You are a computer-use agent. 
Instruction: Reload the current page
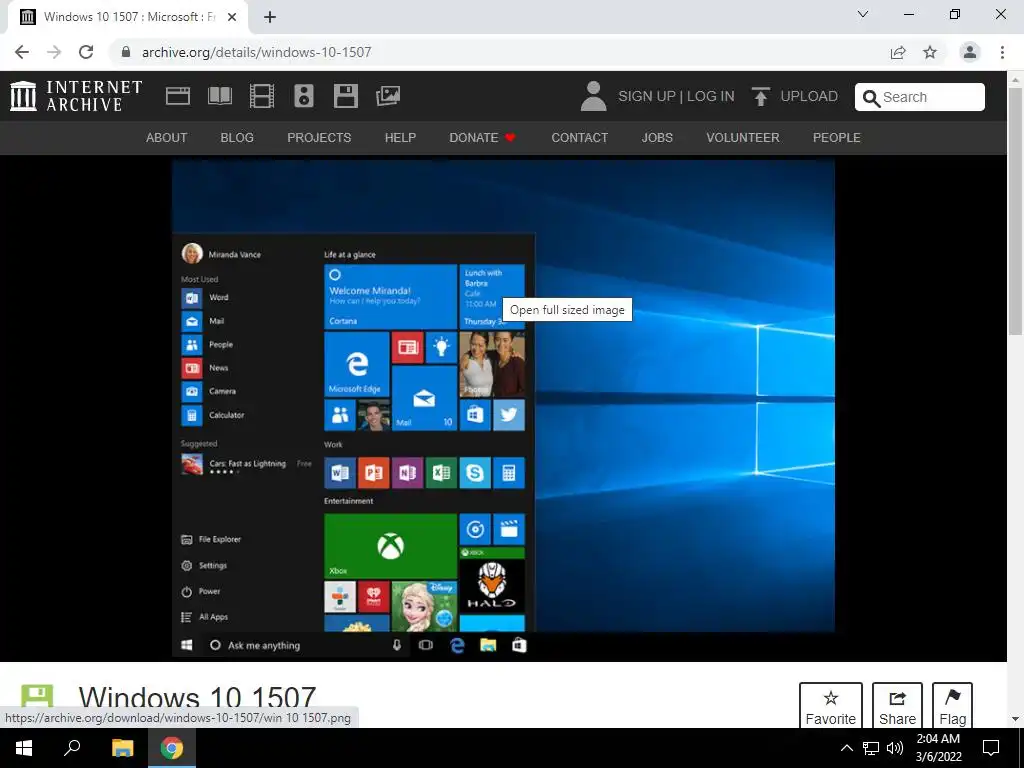(x=86, y=52)
